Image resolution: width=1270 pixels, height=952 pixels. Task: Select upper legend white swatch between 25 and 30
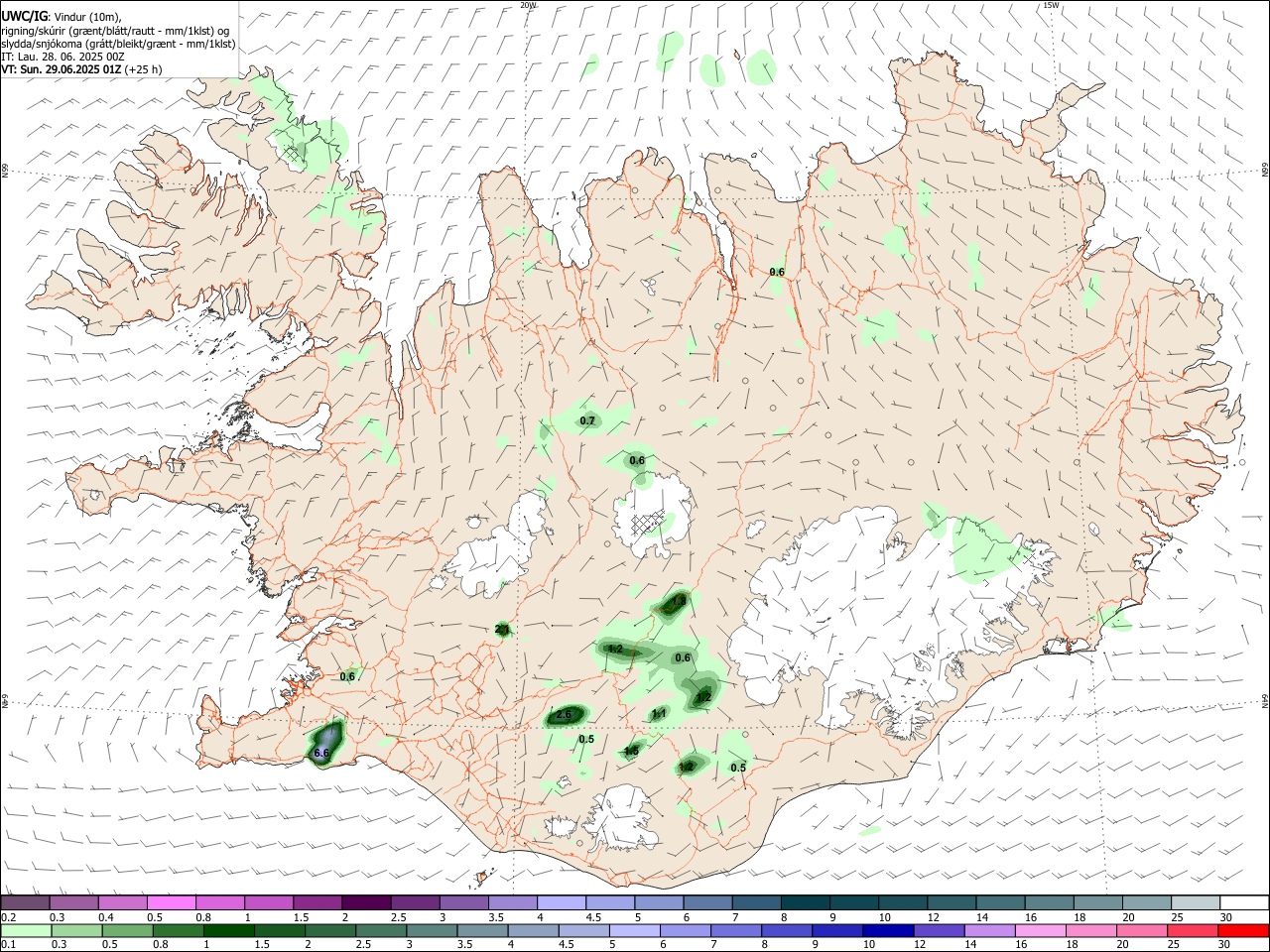pyautogui.click(x=1196, y=902)
